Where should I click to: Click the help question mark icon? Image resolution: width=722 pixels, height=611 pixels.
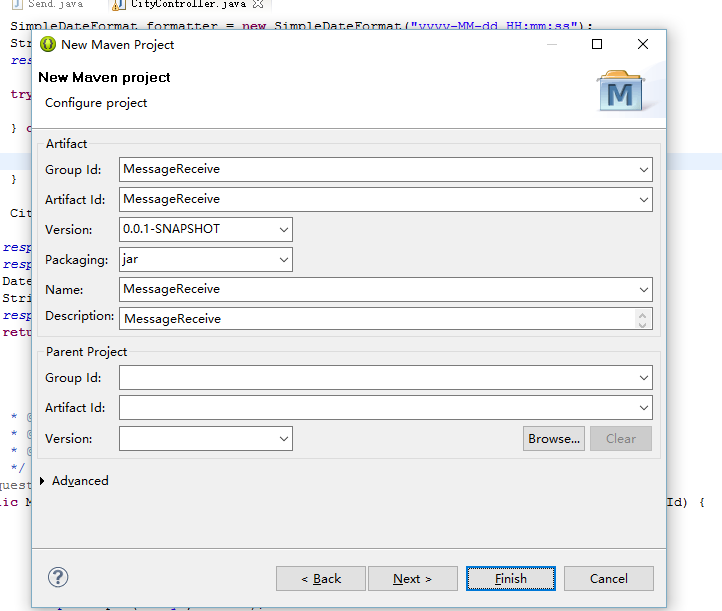pos(58,577)
